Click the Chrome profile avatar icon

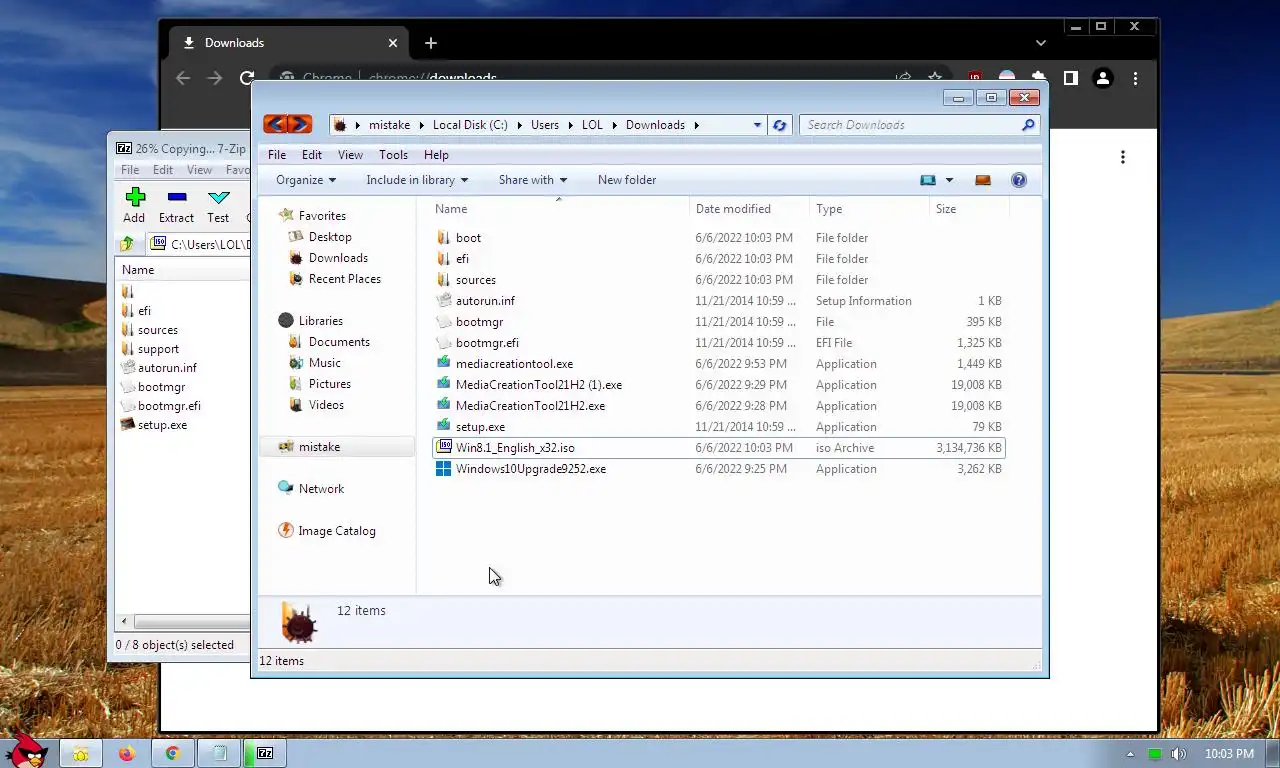pyautogui.click(x=1103, y=78)
